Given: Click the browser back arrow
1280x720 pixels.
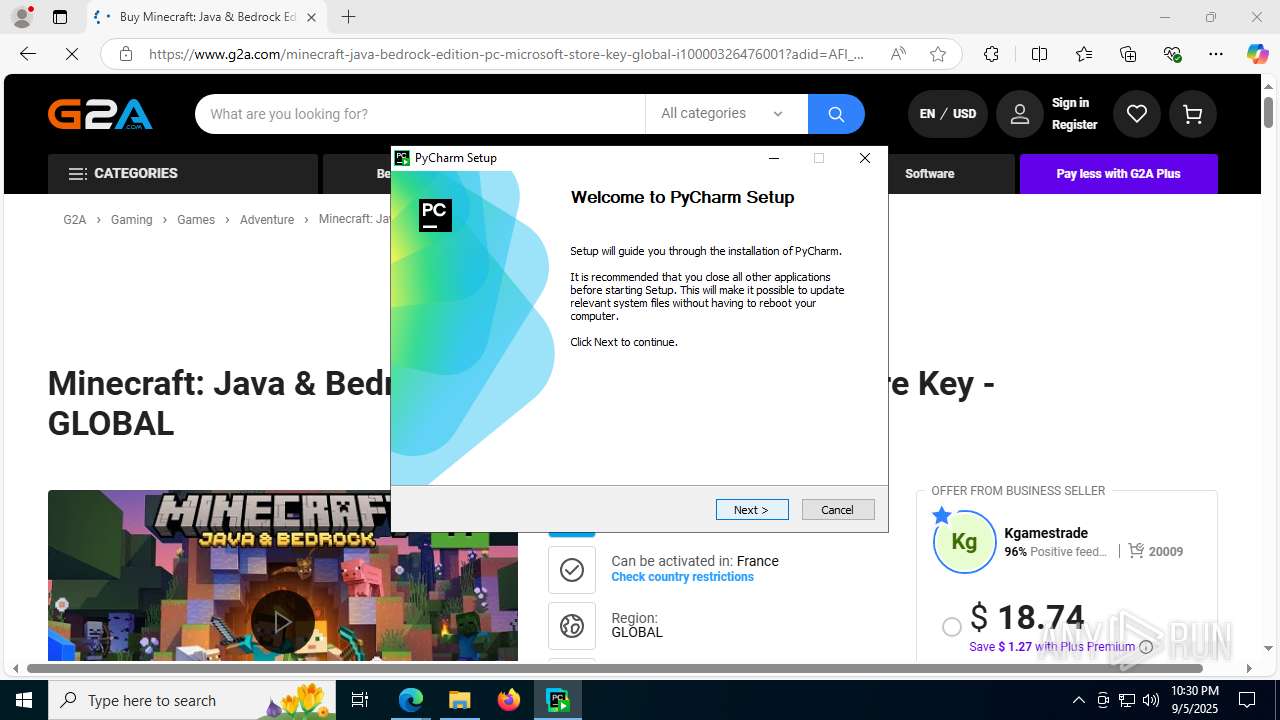Looking at the screenshot, I should (28, 54).
